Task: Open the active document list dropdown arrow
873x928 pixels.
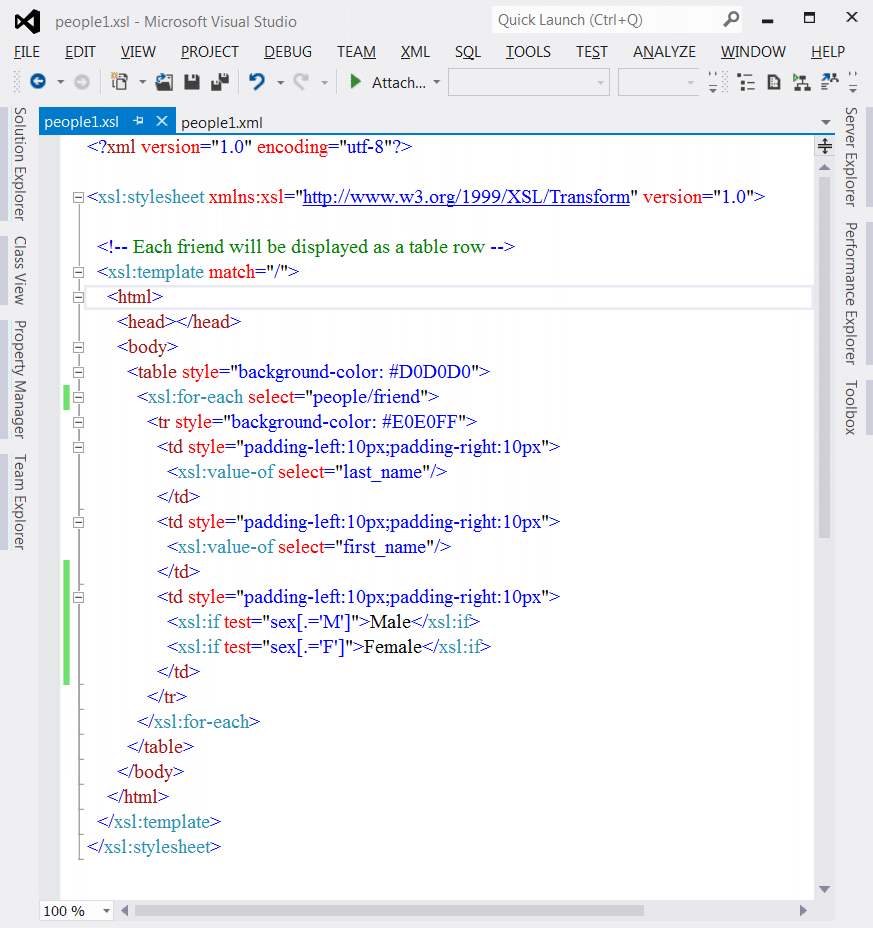Action: pos(826,123)
